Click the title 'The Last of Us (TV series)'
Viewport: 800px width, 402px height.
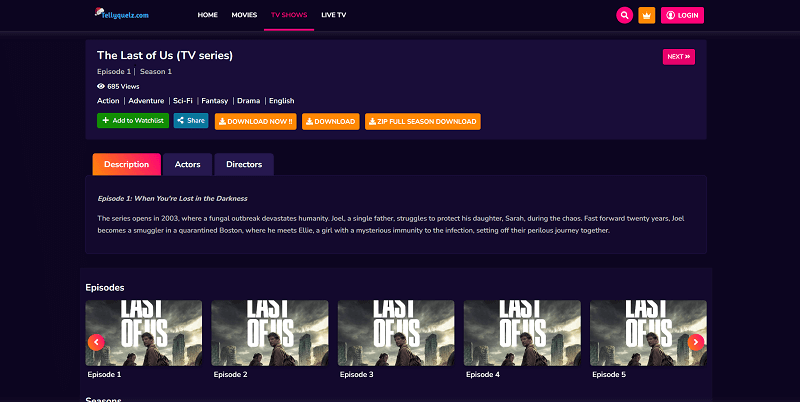(x=165, y=55)
